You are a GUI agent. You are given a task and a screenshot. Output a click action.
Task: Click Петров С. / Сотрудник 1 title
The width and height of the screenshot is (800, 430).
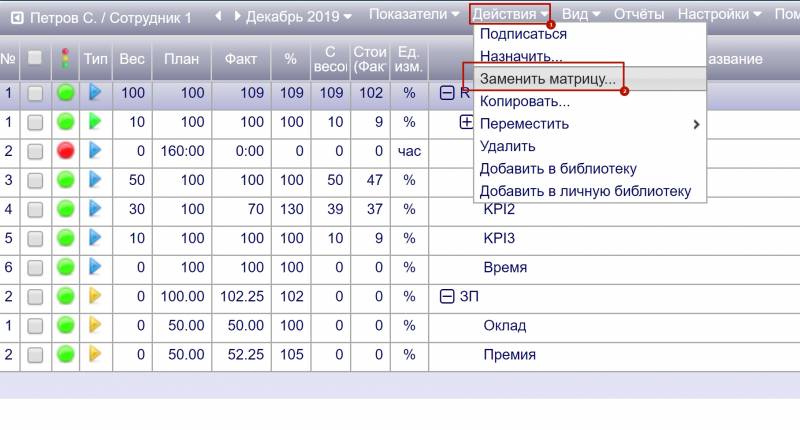(x=111, y=18)
